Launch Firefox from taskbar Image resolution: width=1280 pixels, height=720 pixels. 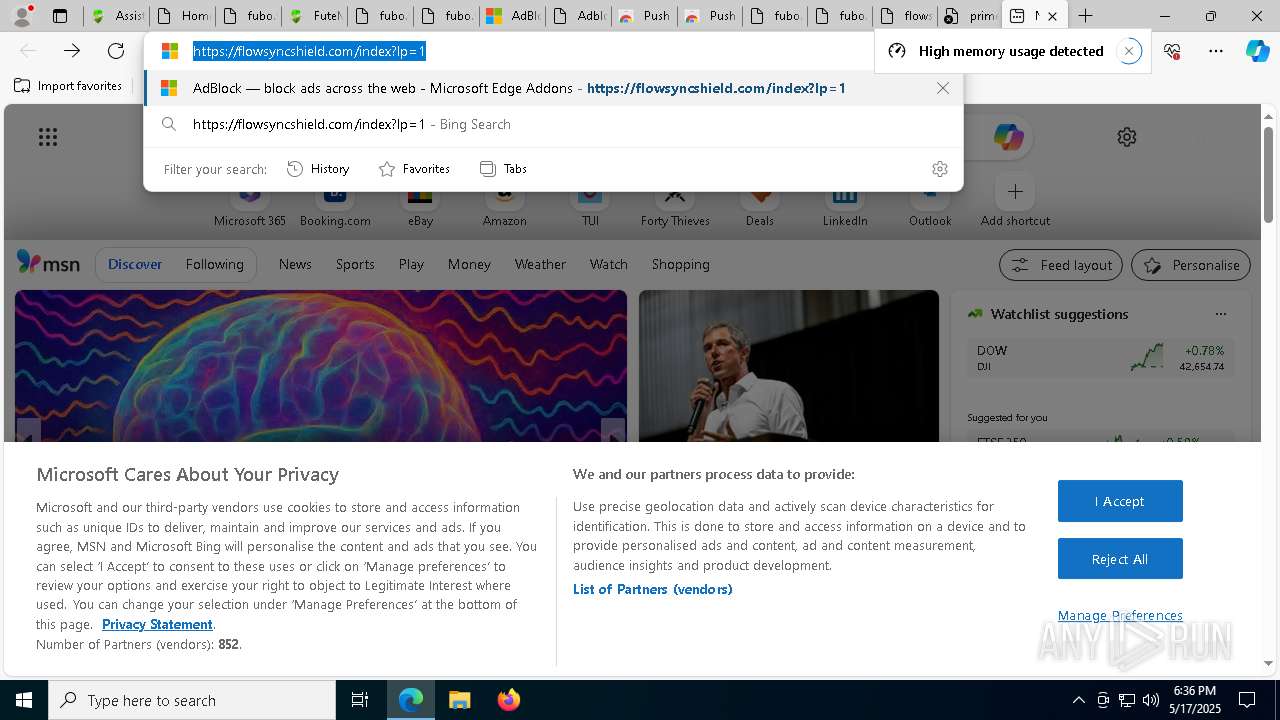509,700
